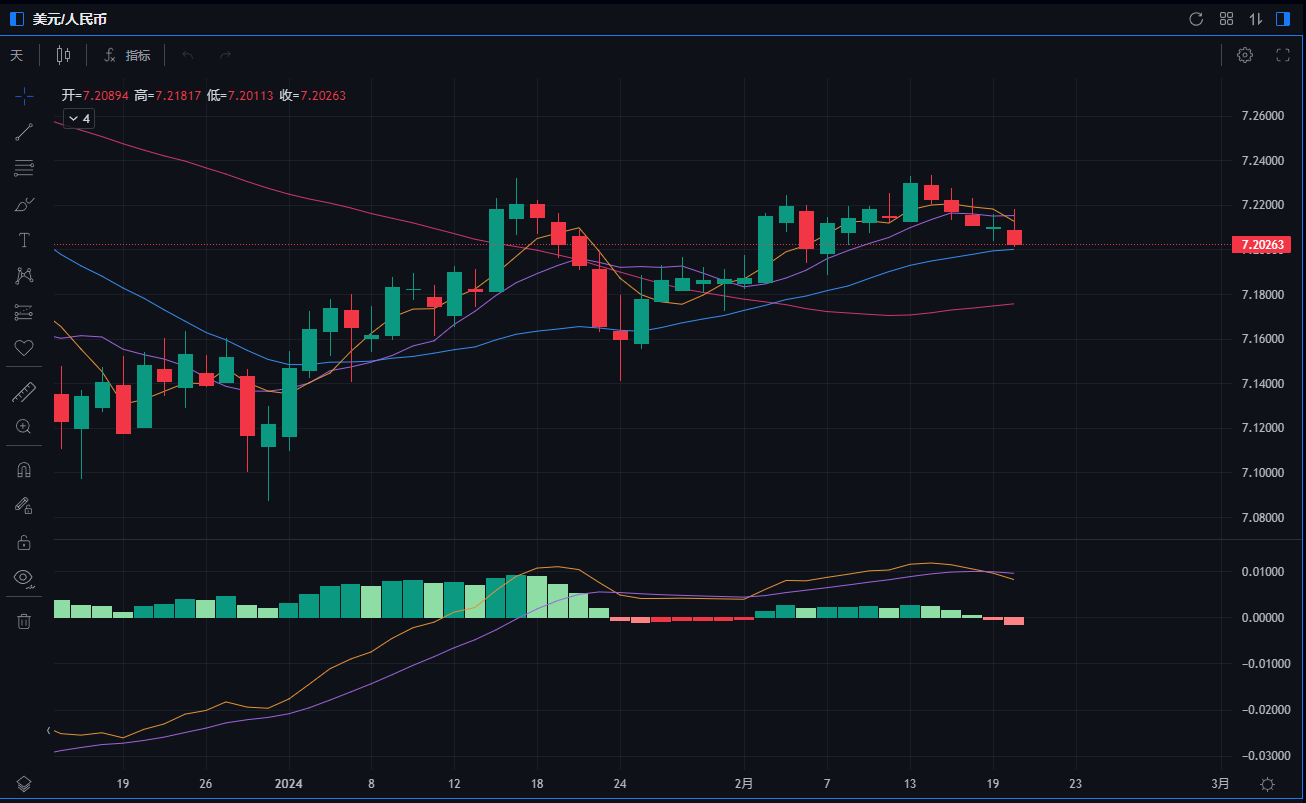This screenshot has width=1306, height=803.
Task: Select the brush drawing tool
Action: (24, 204)
